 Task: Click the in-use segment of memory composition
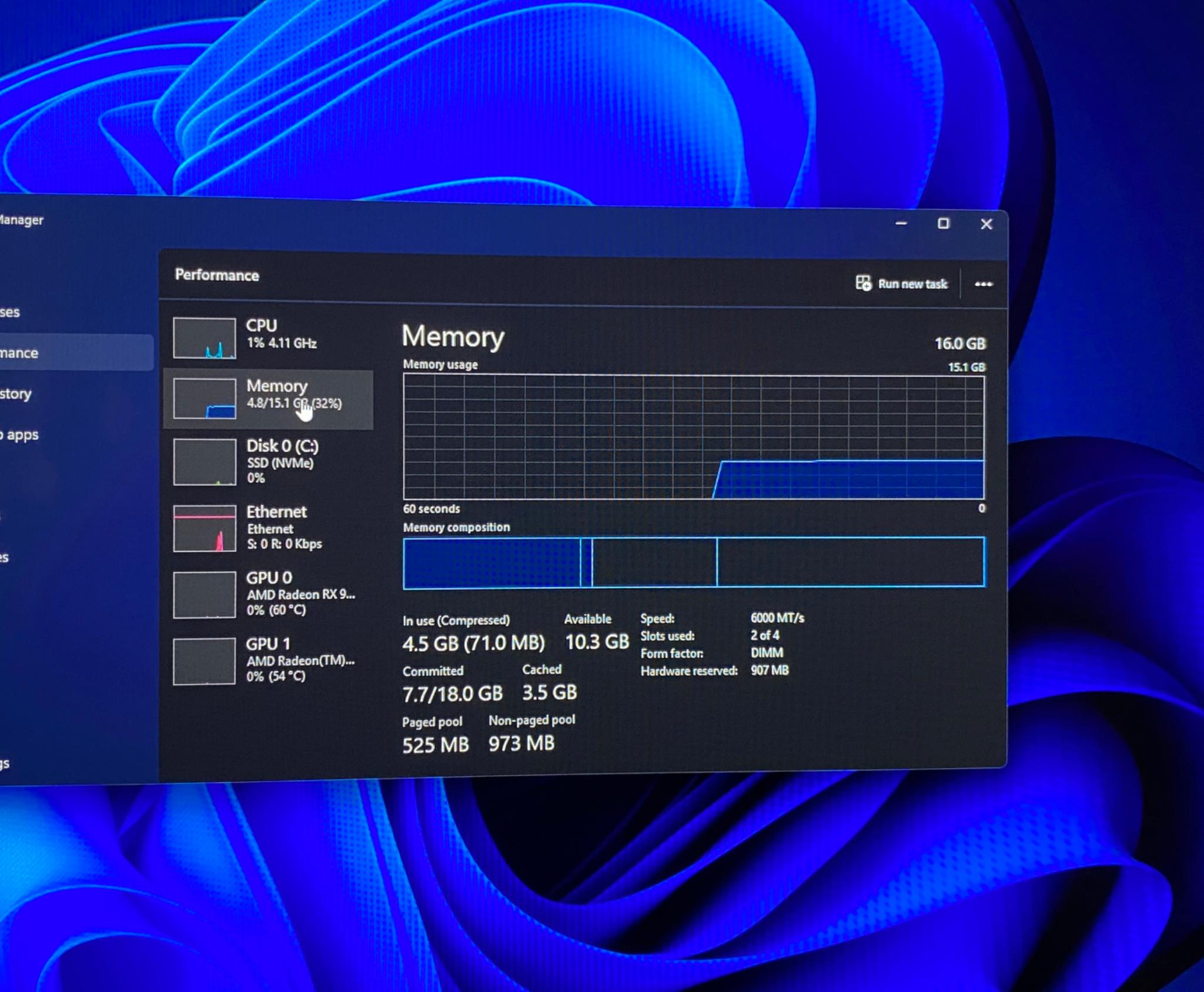point(492,562)
